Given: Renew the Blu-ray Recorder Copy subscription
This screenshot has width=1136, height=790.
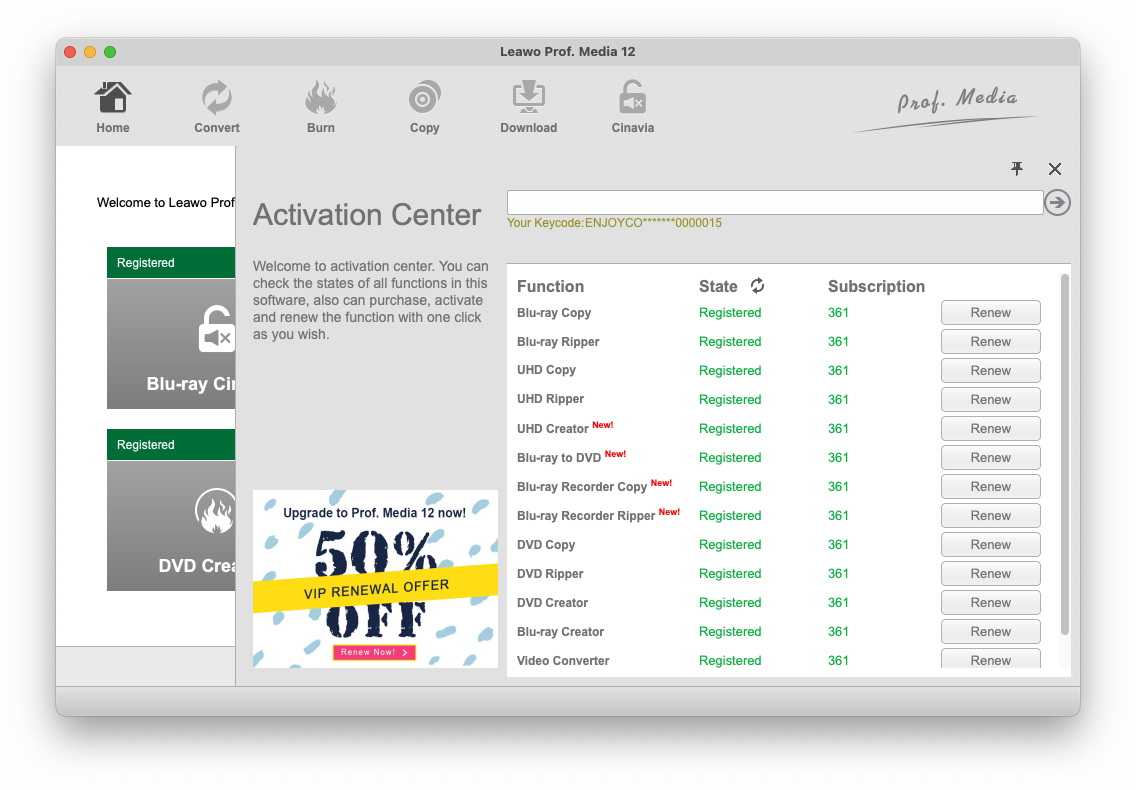Looking at the screenshot, I should (990, 486).
